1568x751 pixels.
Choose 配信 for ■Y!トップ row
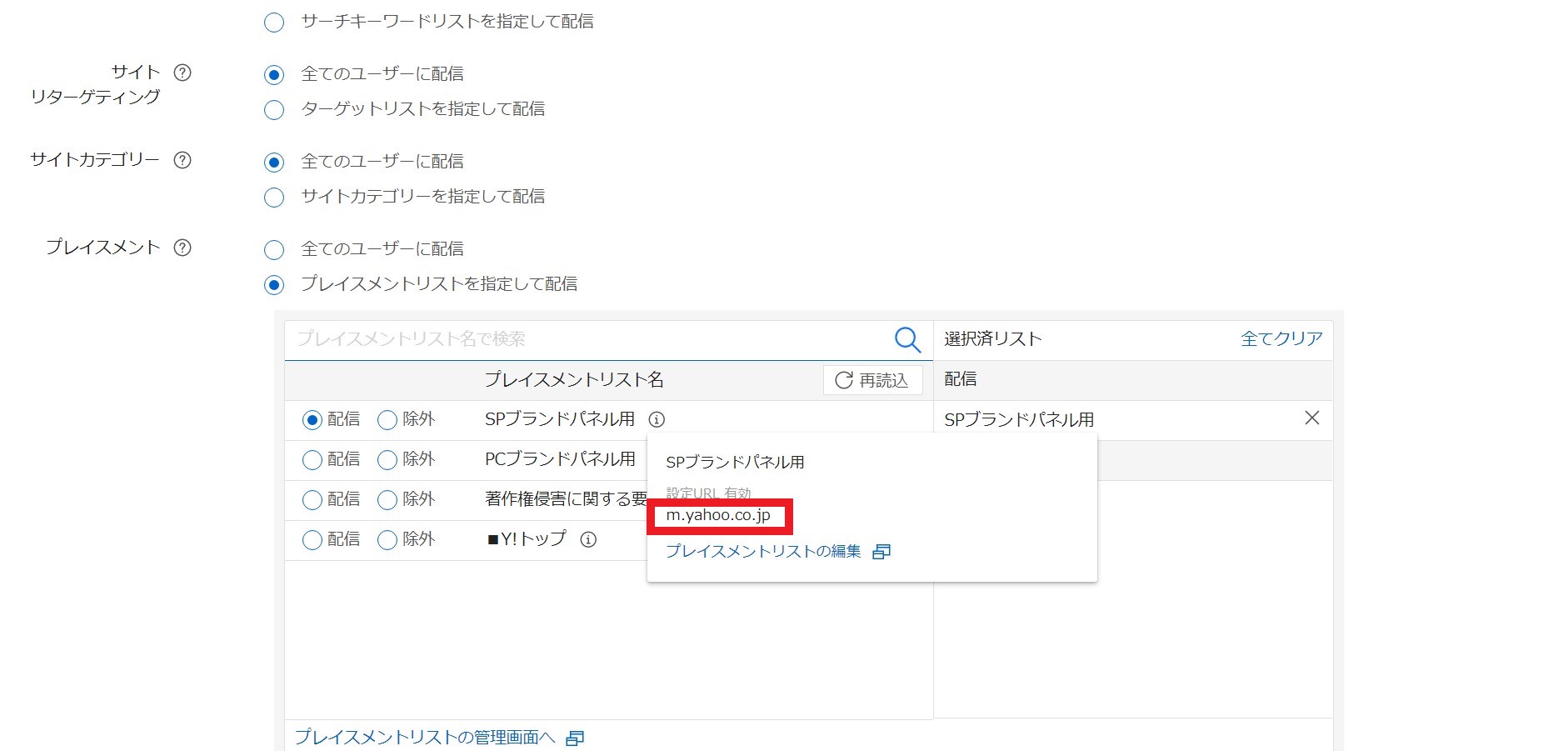click(312, 540)
